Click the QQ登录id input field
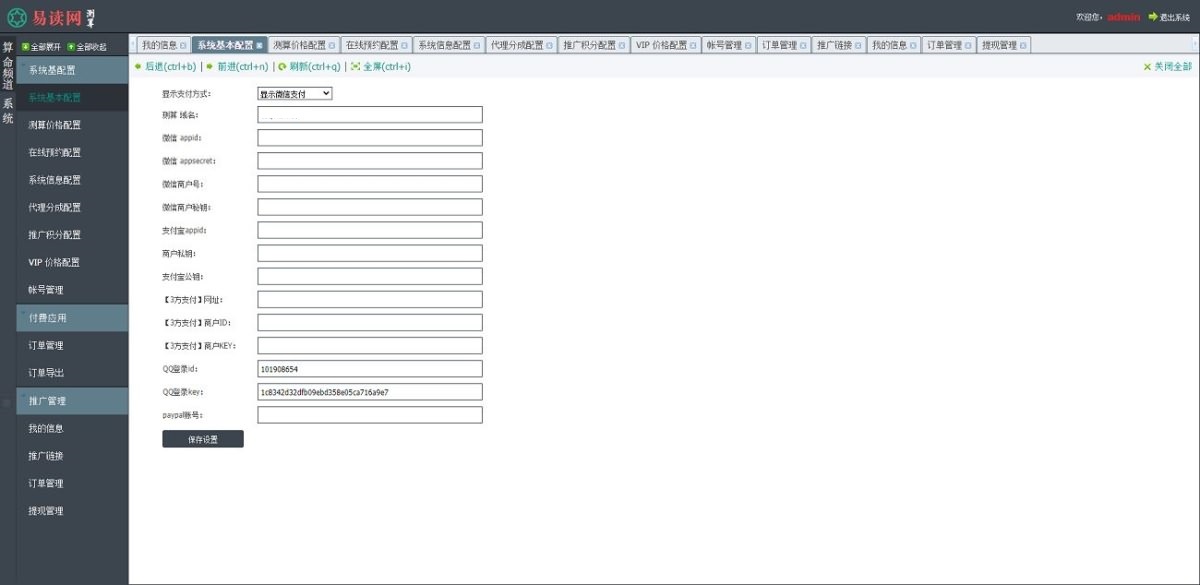This screenshot has width=1200, height=585. click(370, 369)
